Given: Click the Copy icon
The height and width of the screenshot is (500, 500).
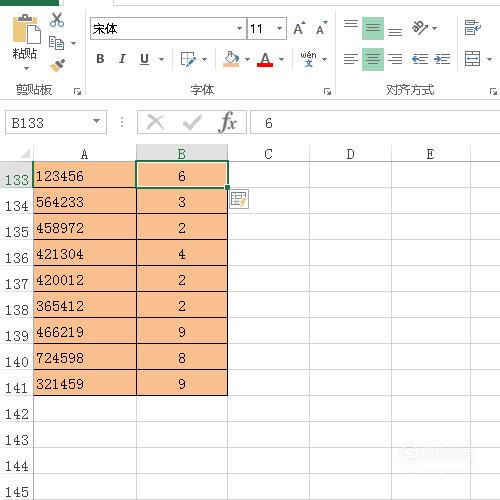Looking at the screenshot, I should pos(56,43).
